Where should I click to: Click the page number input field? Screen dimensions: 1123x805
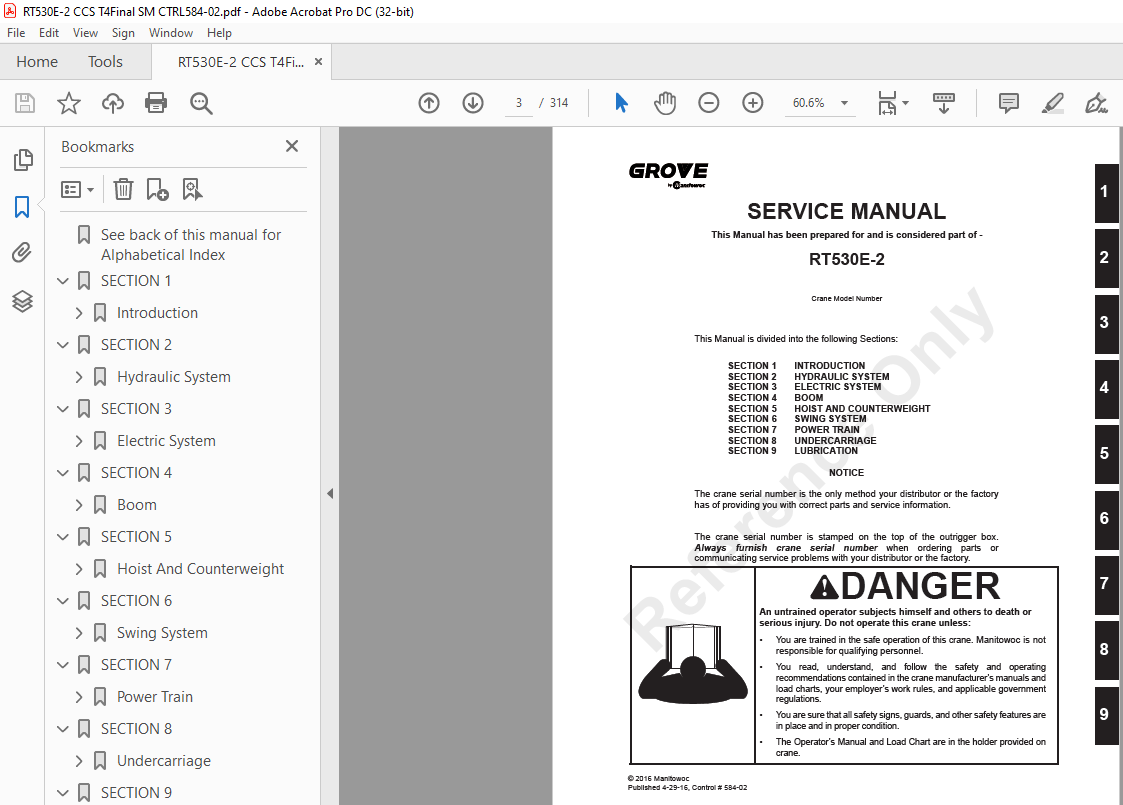coord(519,103)
